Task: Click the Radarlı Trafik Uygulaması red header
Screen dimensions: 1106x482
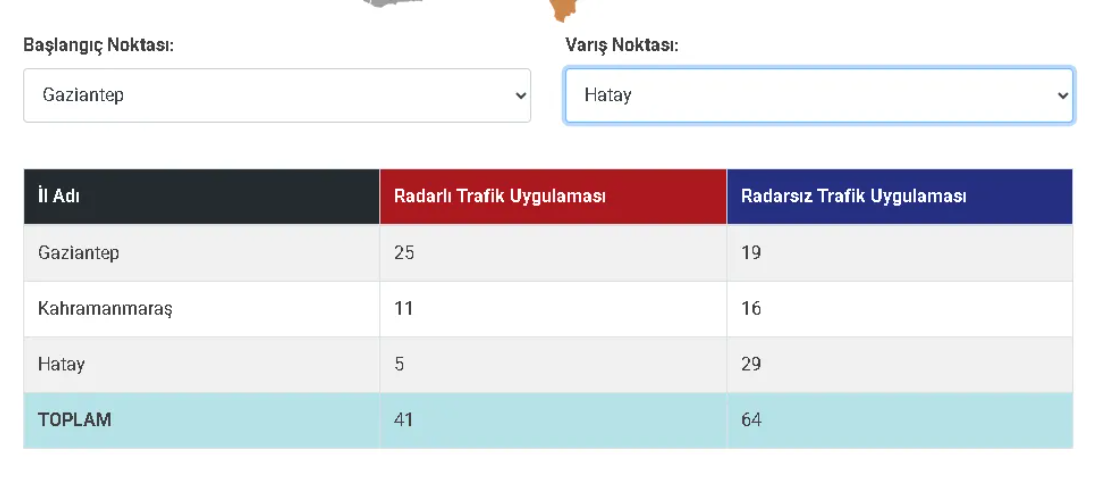Action: pyautogui.click(x=553, y=196)
